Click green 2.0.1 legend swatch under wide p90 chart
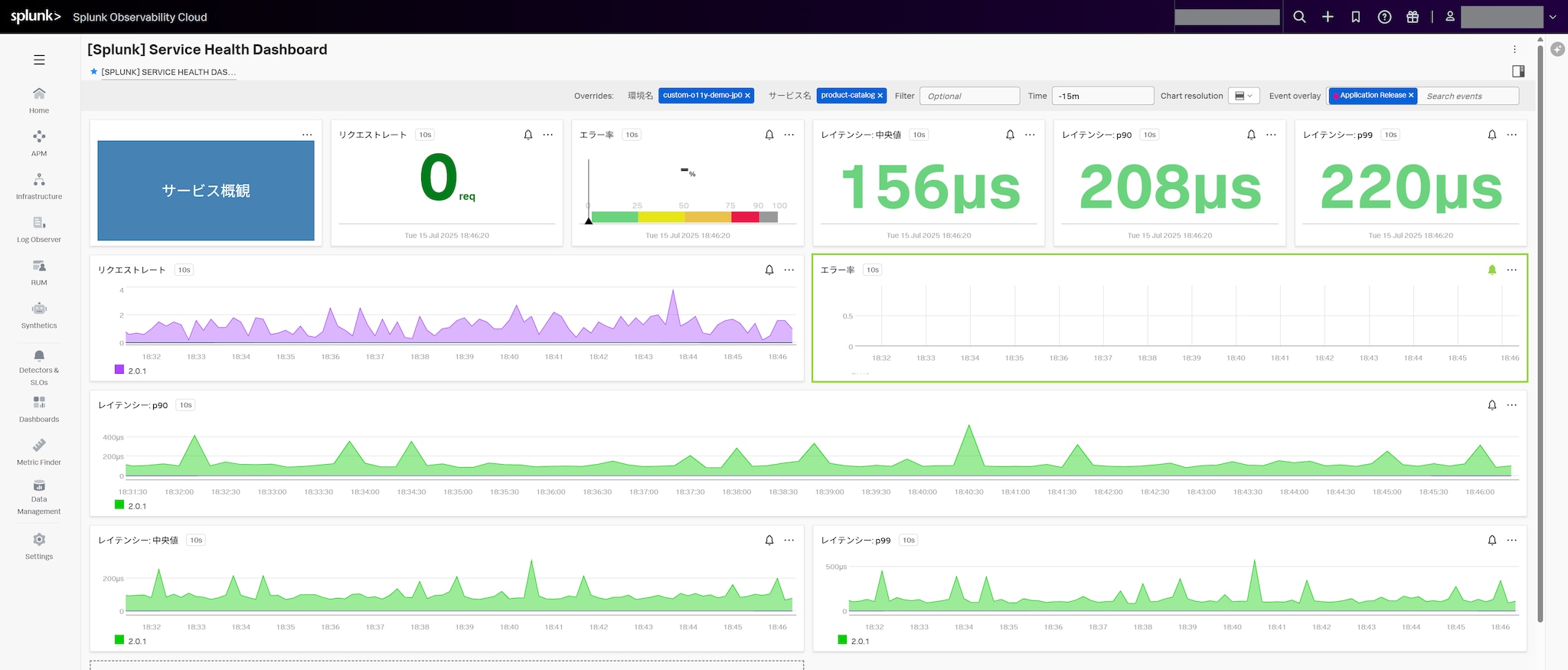The width and height of the screenshot is (1568, 670). pos(119,505)
